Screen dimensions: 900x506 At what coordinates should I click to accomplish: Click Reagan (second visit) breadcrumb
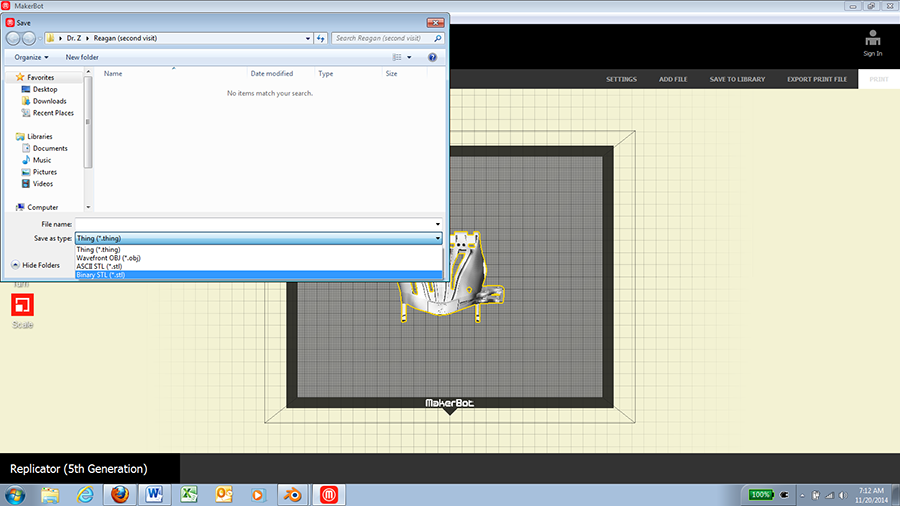click(x=125, y=38)
